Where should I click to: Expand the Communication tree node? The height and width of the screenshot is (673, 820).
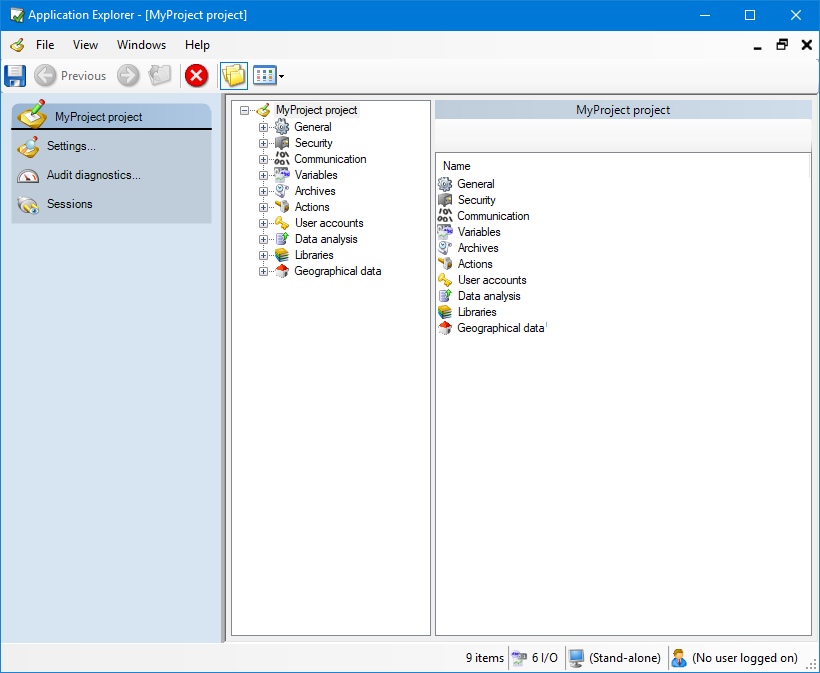264,159
